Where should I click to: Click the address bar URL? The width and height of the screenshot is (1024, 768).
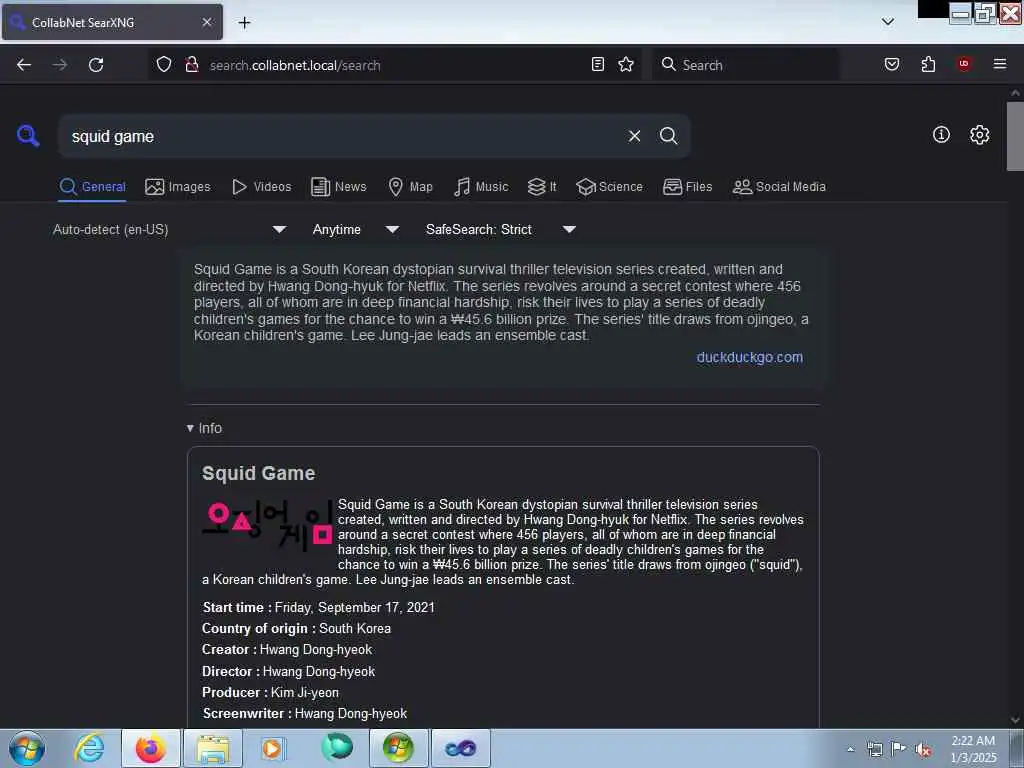click(x=295, y=65)
